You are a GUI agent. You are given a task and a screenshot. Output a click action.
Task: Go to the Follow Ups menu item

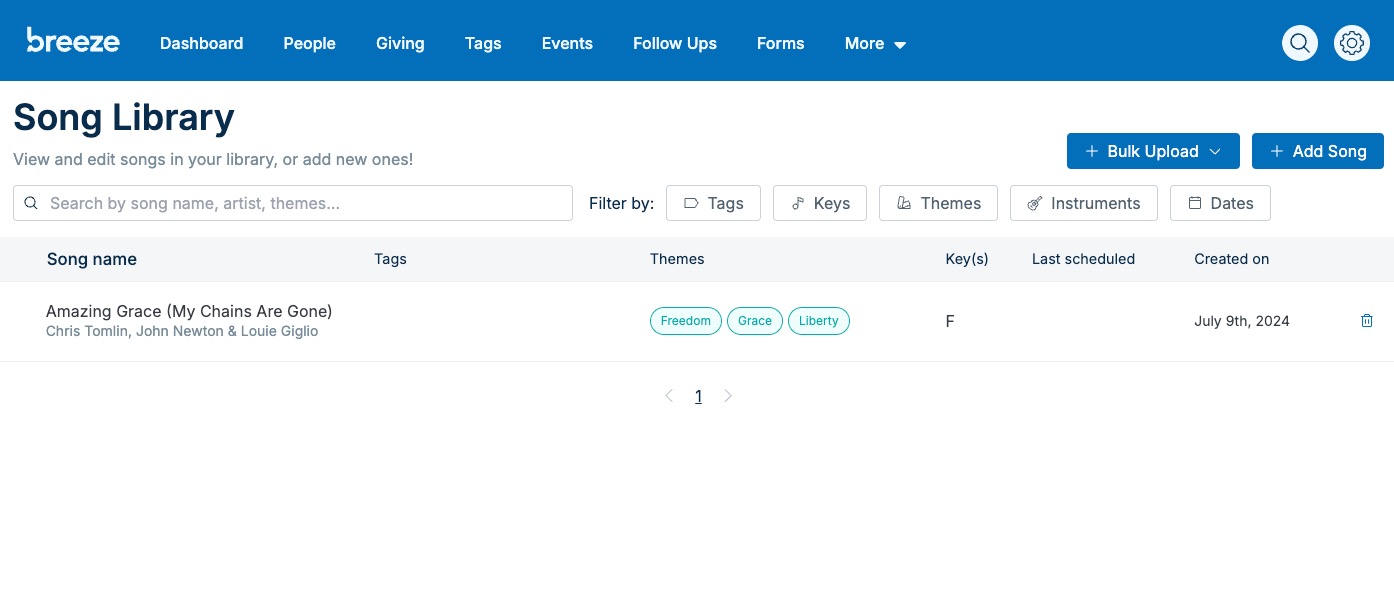click(674, 43)
